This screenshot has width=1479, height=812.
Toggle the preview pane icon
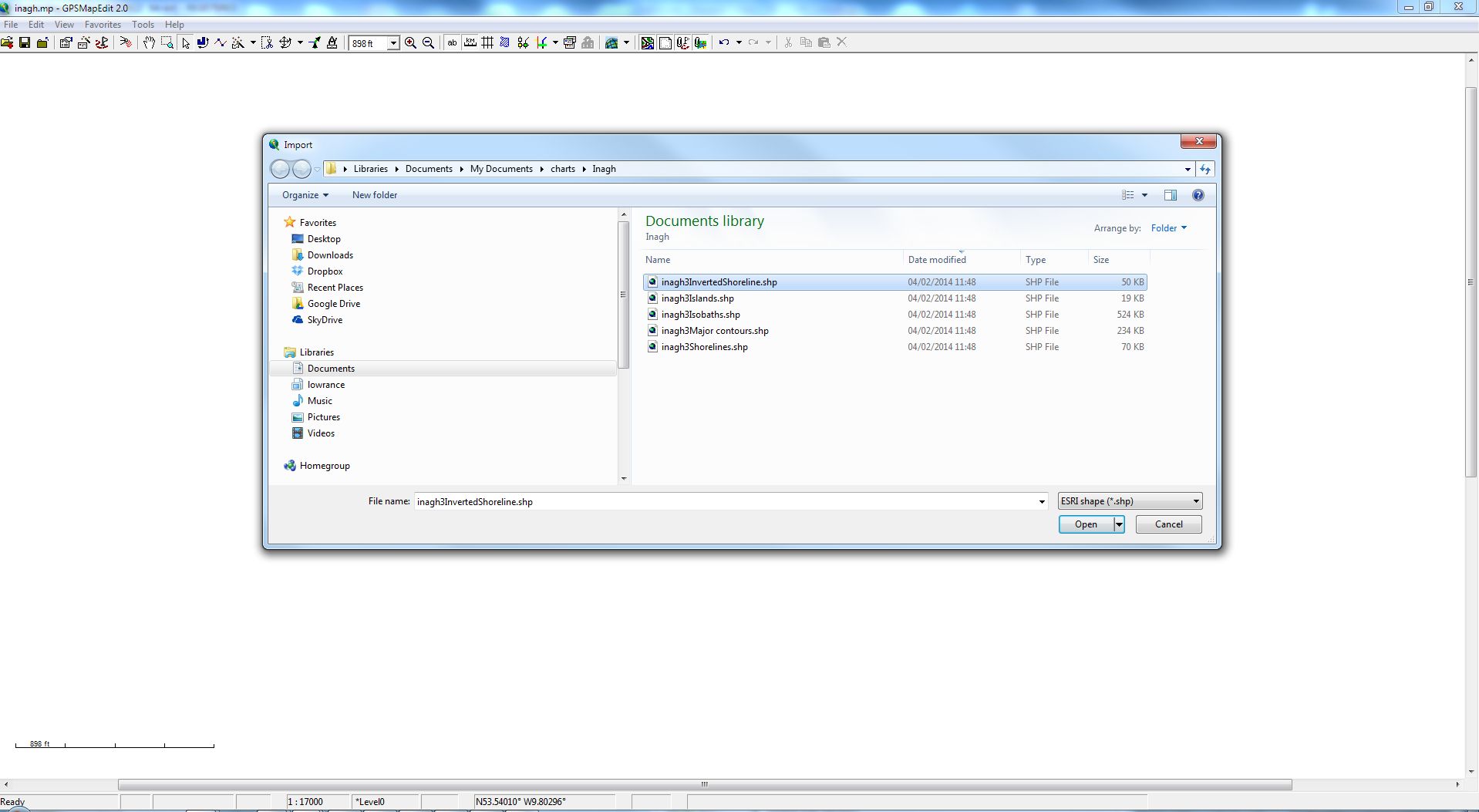[x=1171, y=195]
